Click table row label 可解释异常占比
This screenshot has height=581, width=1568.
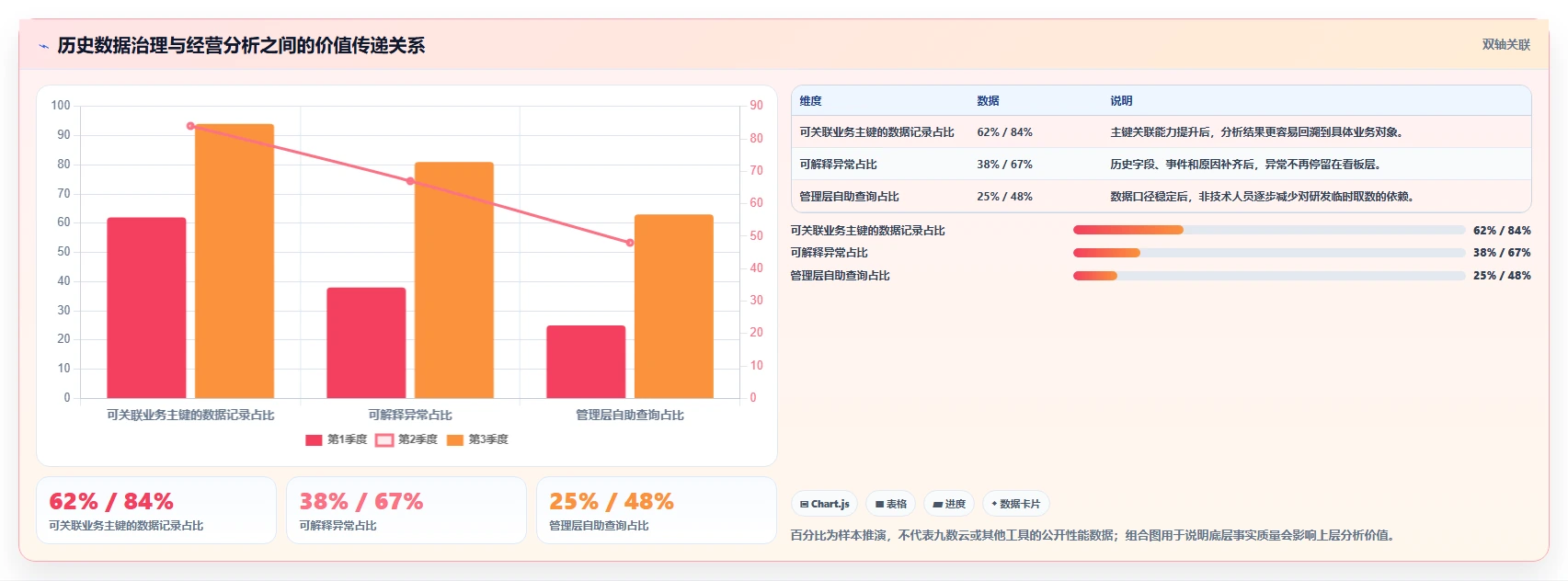coord(838,165)
